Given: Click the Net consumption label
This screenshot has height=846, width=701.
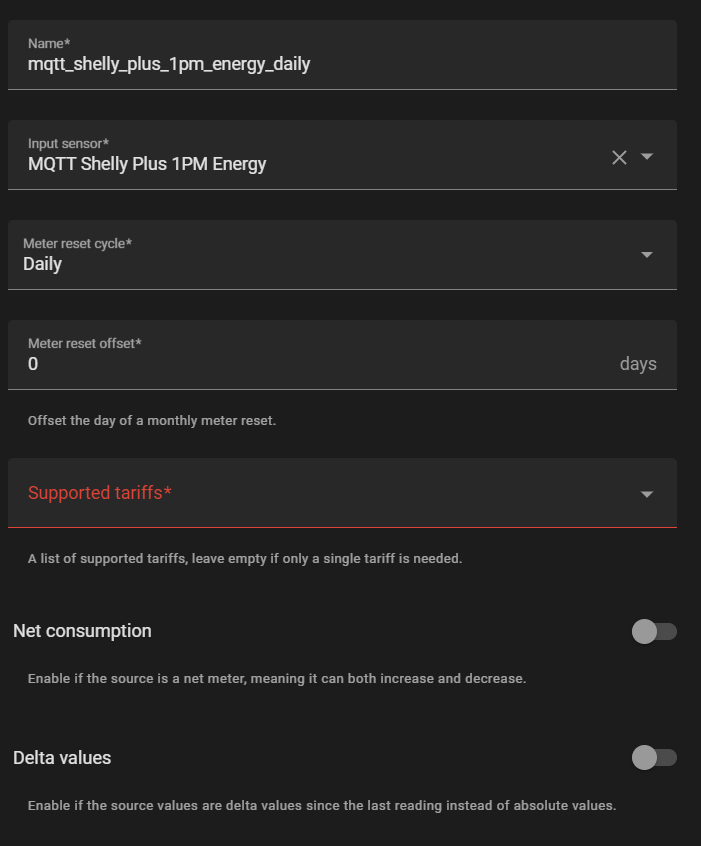Looking at the screenshot, I should click(x=82, y=631).
